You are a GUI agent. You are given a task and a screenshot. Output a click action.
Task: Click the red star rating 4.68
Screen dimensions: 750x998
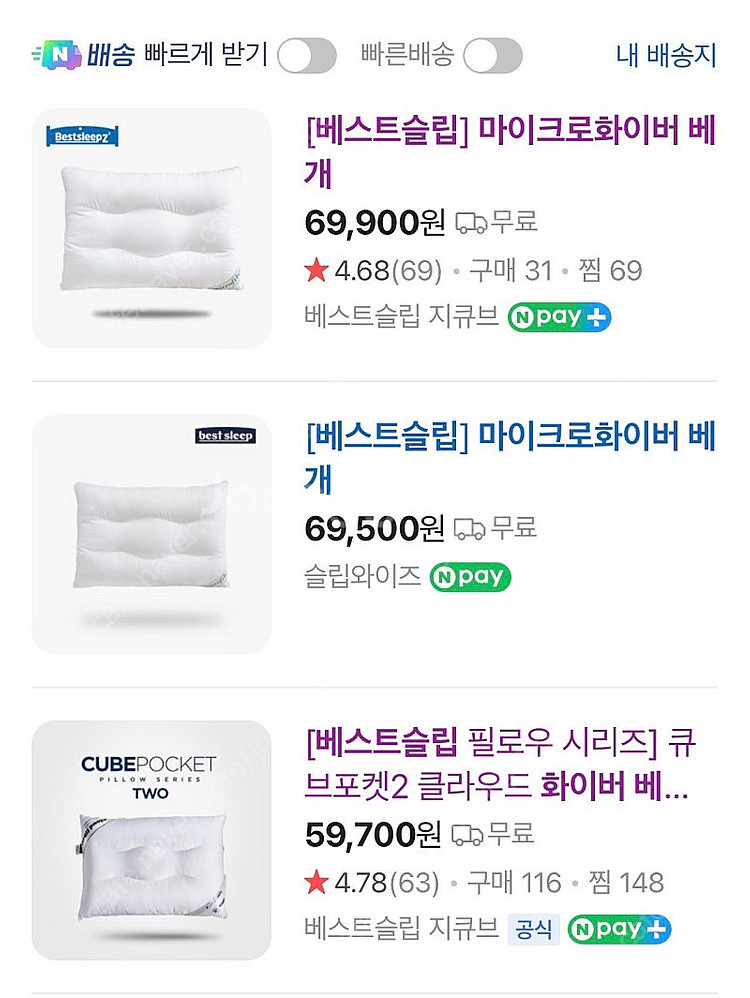point(317,270)
